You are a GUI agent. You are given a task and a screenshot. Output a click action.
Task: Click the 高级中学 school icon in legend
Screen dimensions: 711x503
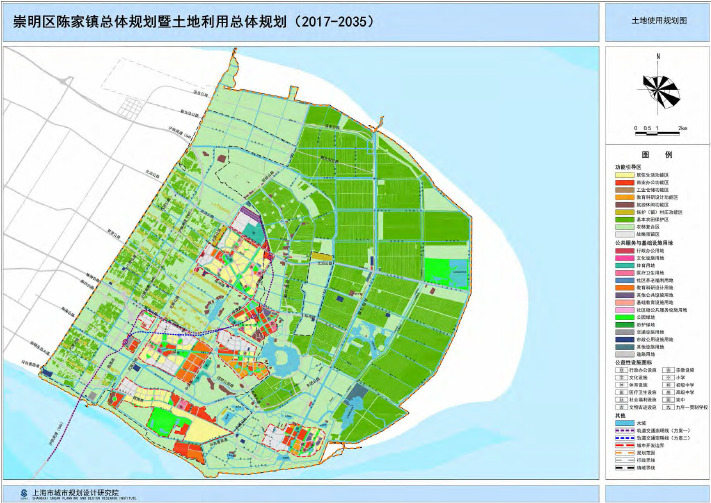click(x=668, y=392)
